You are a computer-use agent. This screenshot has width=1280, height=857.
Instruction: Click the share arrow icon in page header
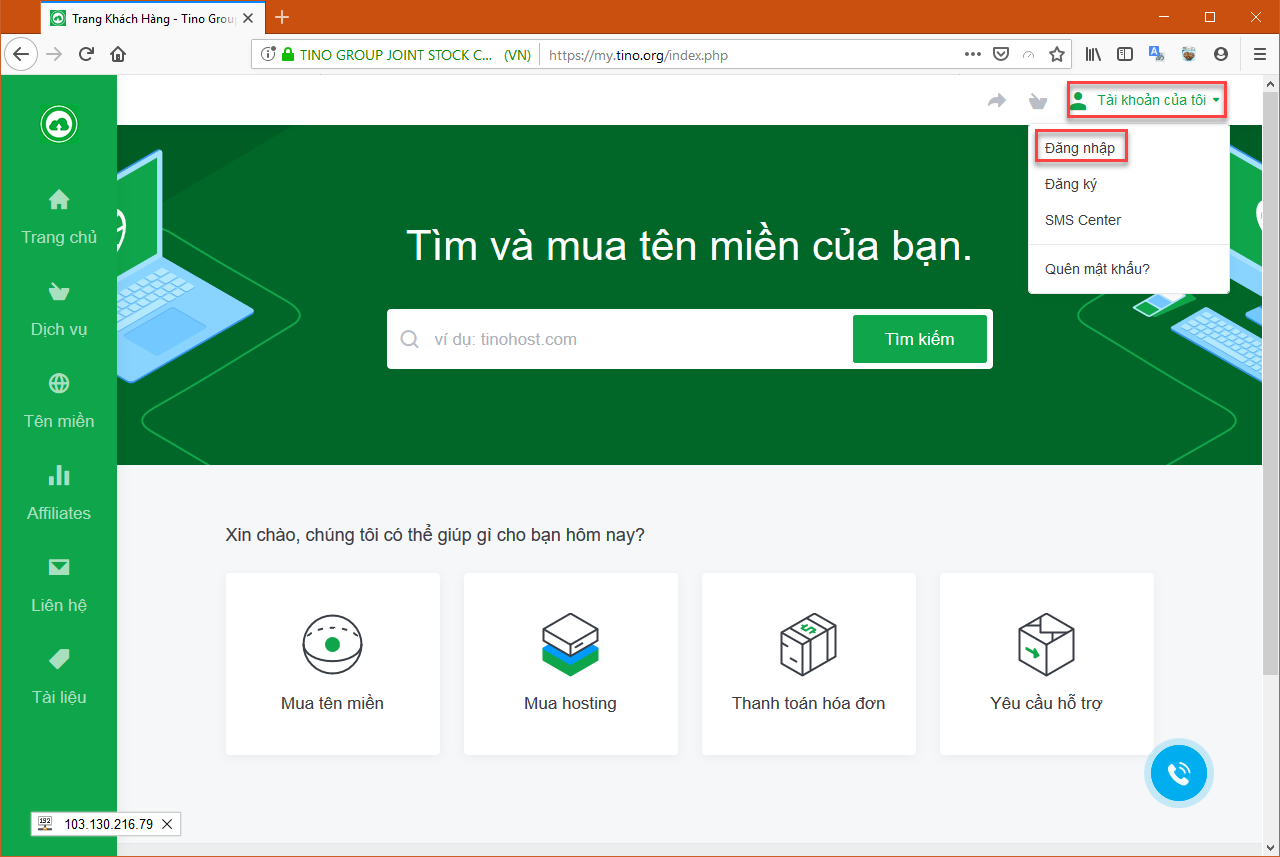click(x=997, y=100)
